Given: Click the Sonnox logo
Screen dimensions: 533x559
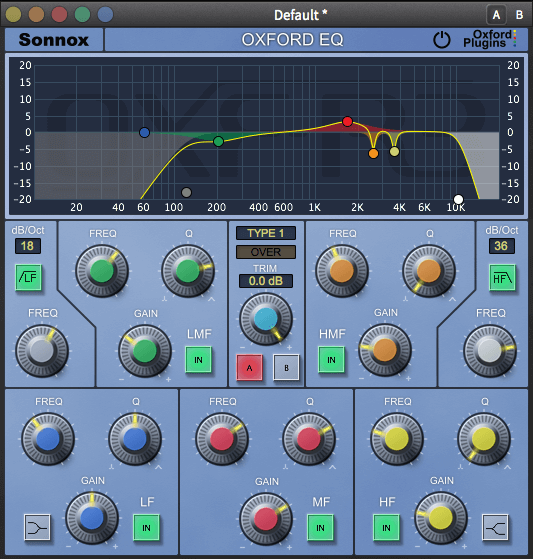Looking at the screenshot, I should click(53, 40).
